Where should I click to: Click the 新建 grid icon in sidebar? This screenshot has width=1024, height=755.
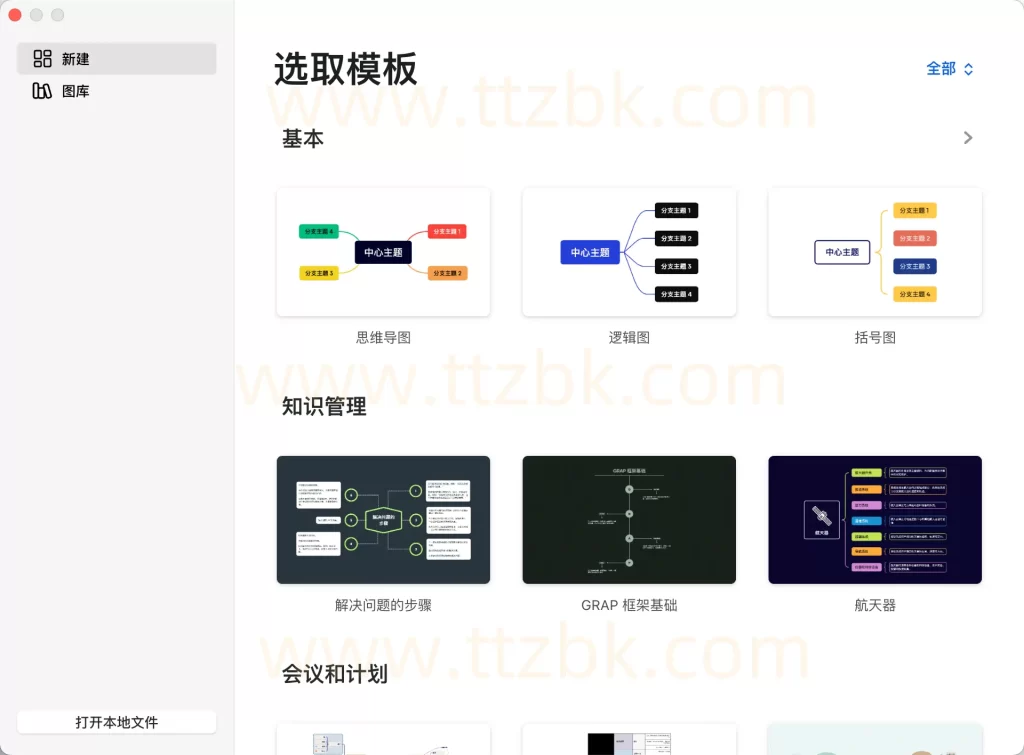click(42, 59)
